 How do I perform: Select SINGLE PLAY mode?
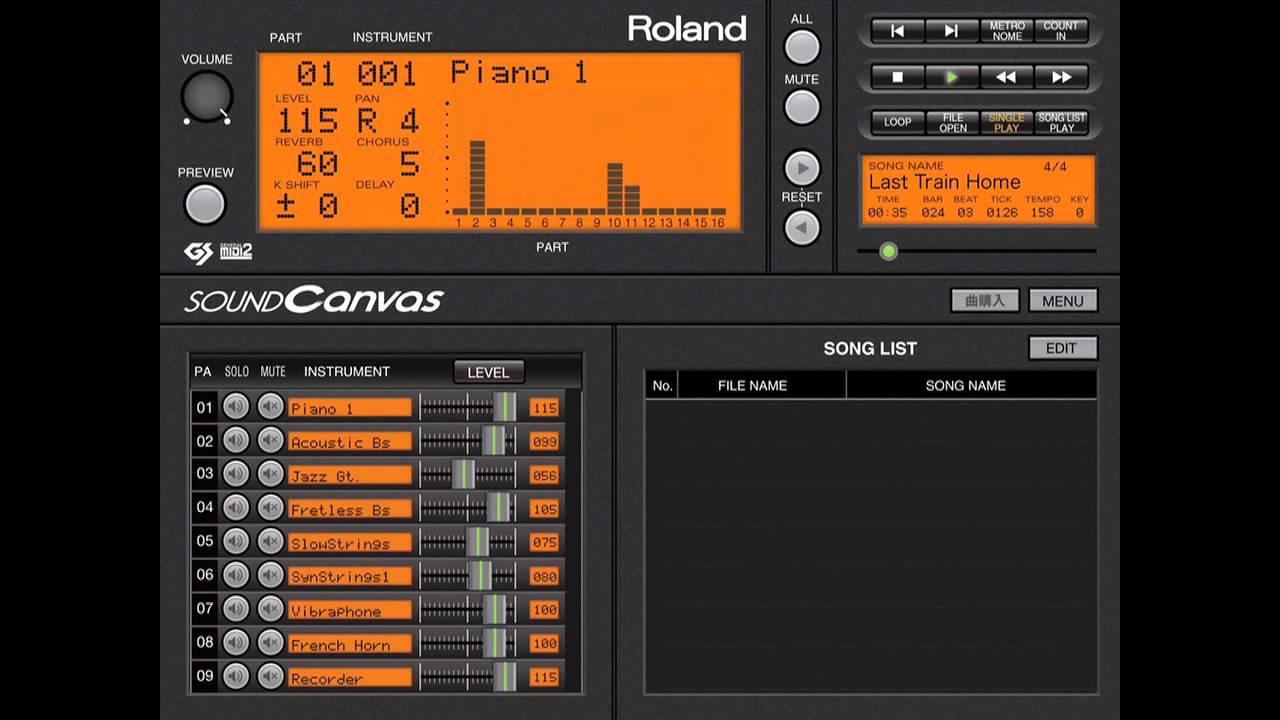[1006, 122]
